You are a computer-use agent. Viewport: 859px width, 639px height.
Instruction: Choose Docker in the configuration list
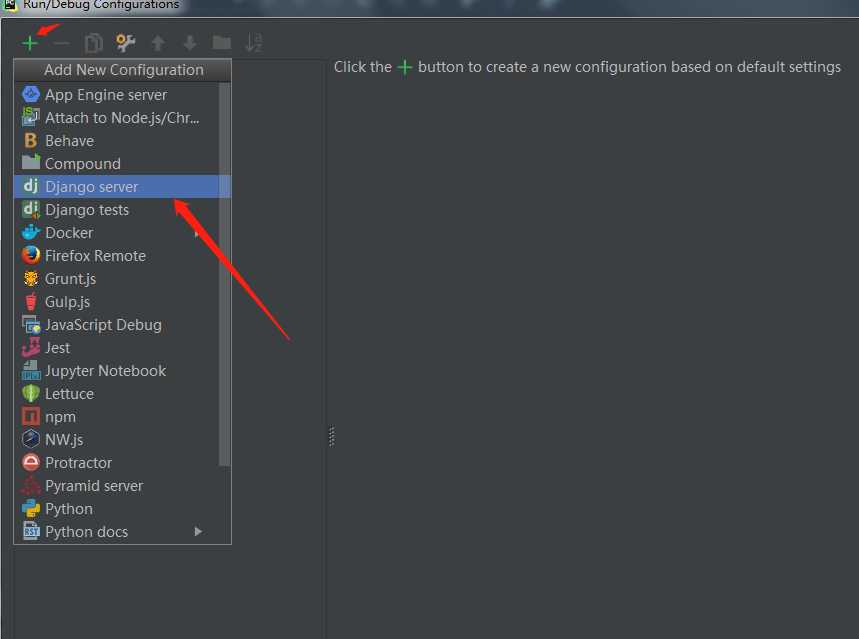(117, 232)
